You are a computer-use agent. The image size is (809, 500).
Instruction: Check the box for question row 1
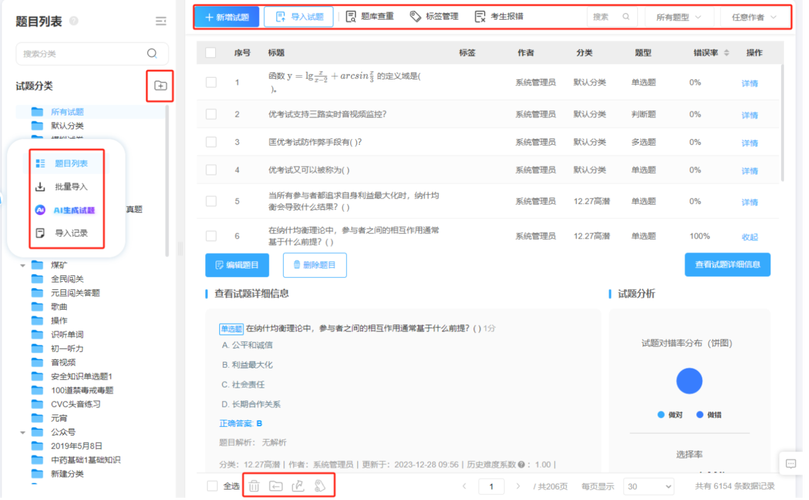[x=211, y=83]
